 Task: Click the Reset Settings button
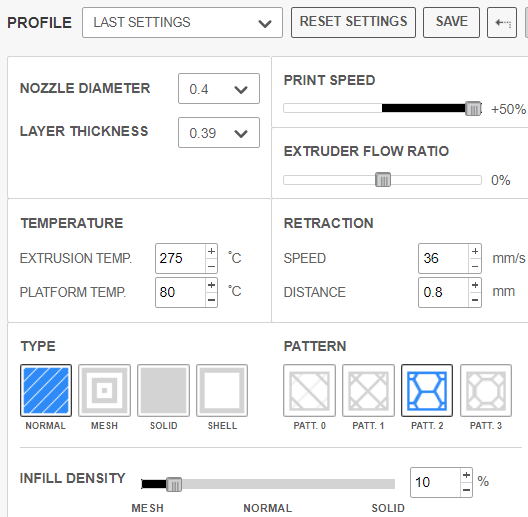pos(353,23)
